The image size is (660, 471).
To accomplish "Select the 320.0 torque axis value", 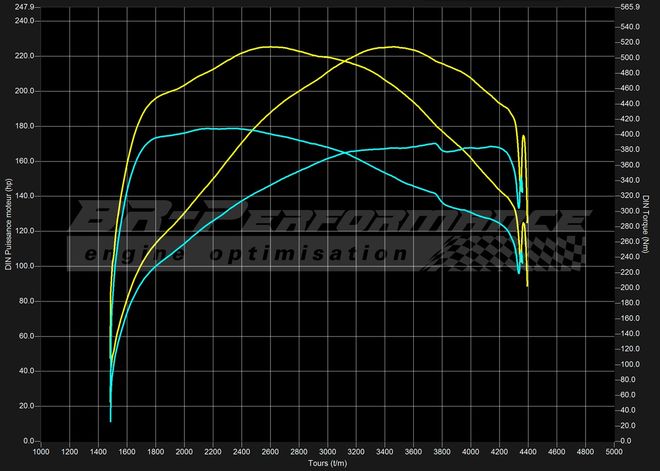I will [x=630, y=196].
